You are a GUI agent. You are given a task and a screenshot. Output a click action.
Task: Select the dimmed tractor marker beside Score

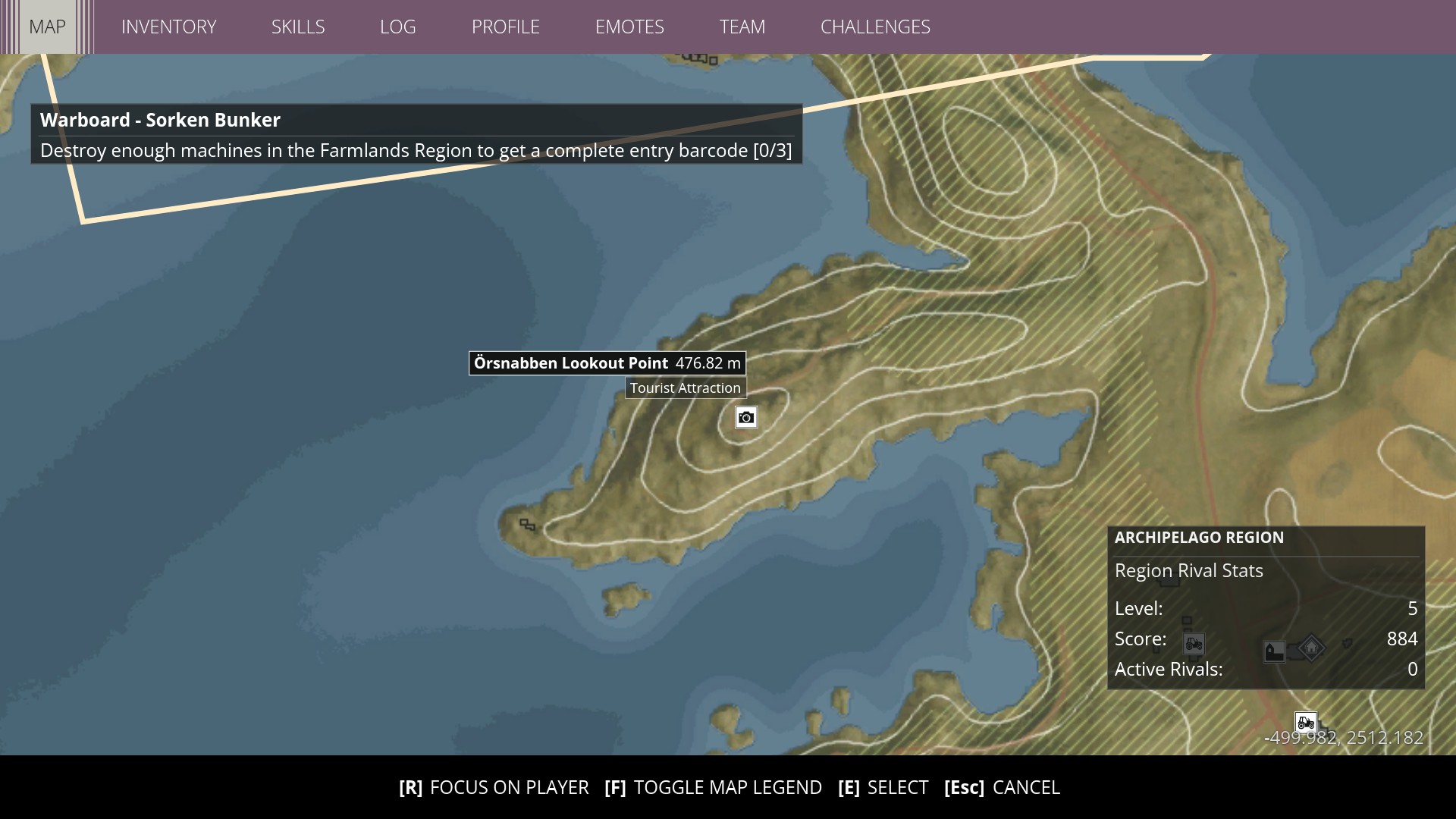point(1194,644)
